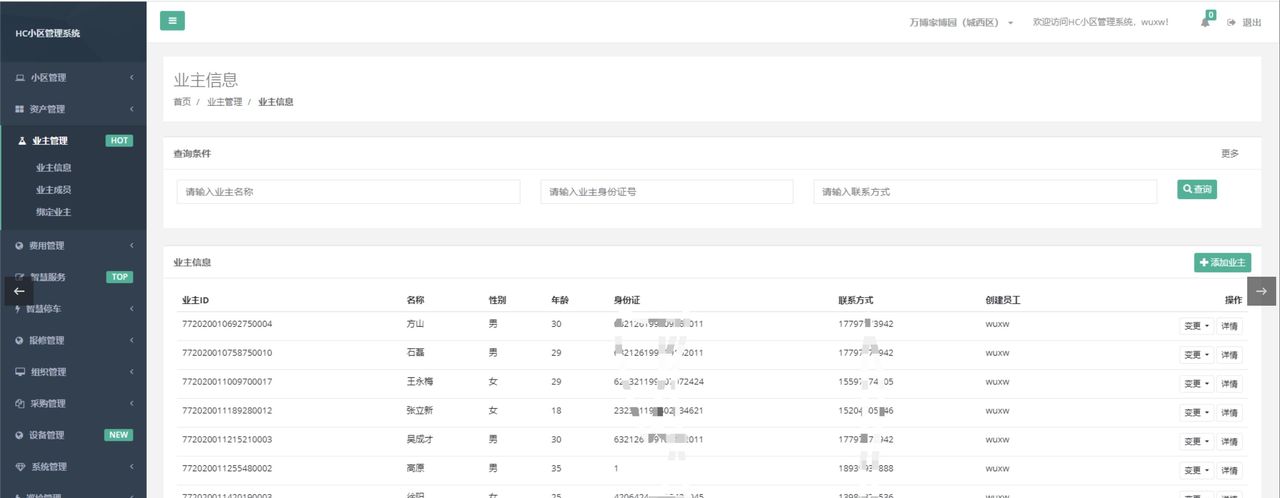
Task: Select the 绑定业主 submenu item
Action: (x=54, y=212)
